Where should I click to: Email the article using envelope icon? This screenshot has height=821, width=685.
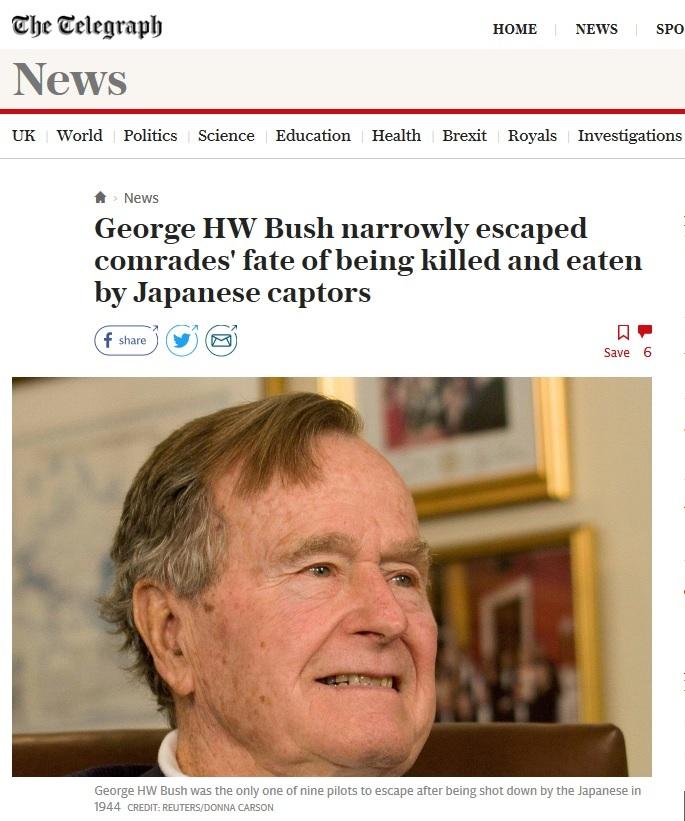(221, 340)
